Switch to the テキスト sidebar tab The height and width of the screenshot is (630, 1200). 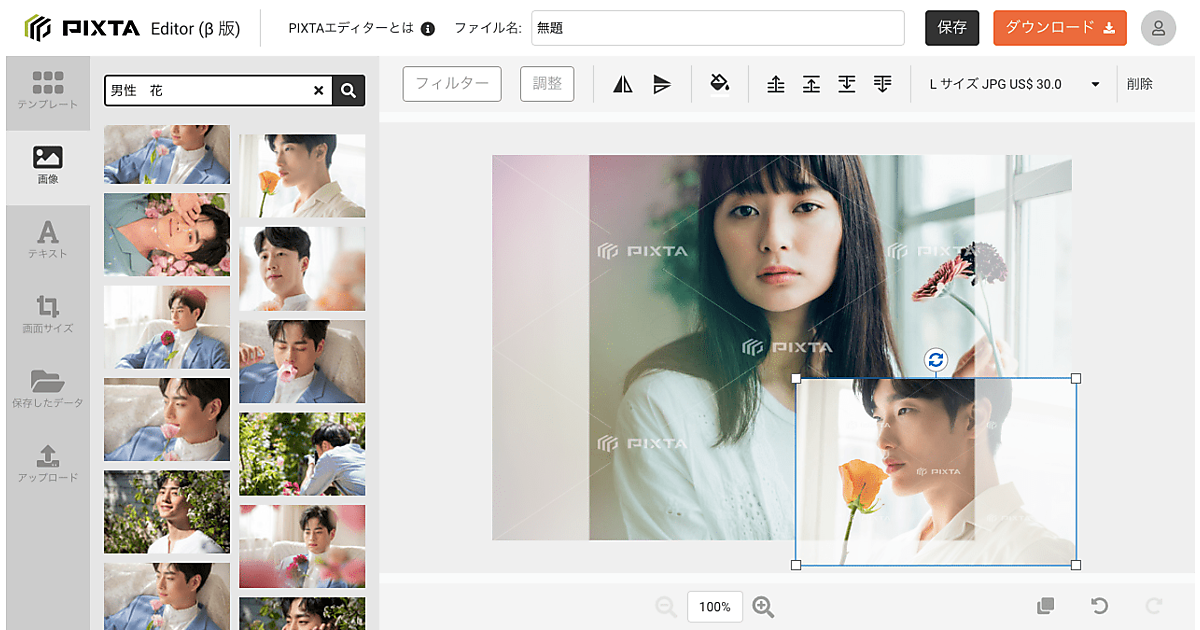point(47,240)
